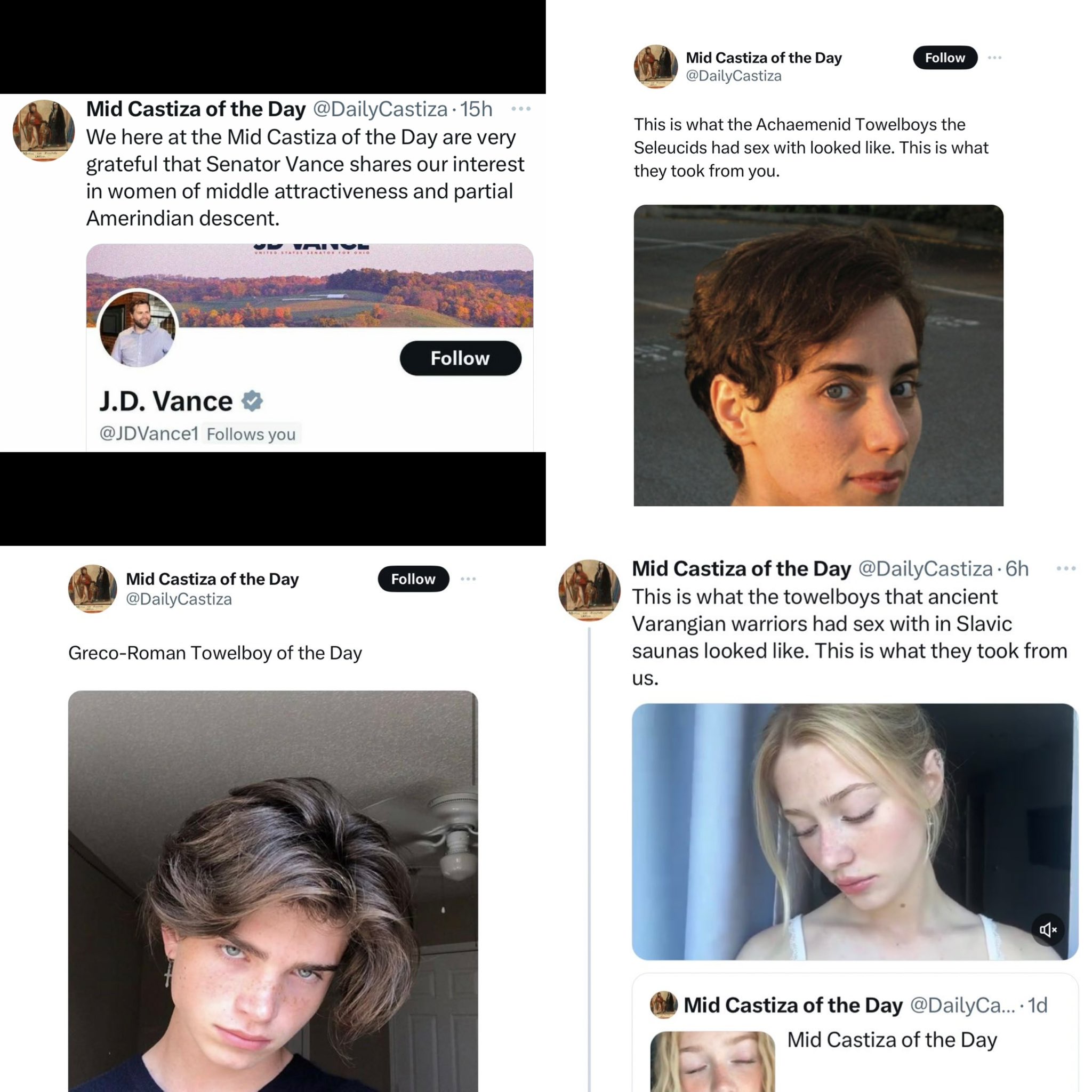
Task: Open the profile photo in the J.D. Vance card
Action: tap(138, 329)
